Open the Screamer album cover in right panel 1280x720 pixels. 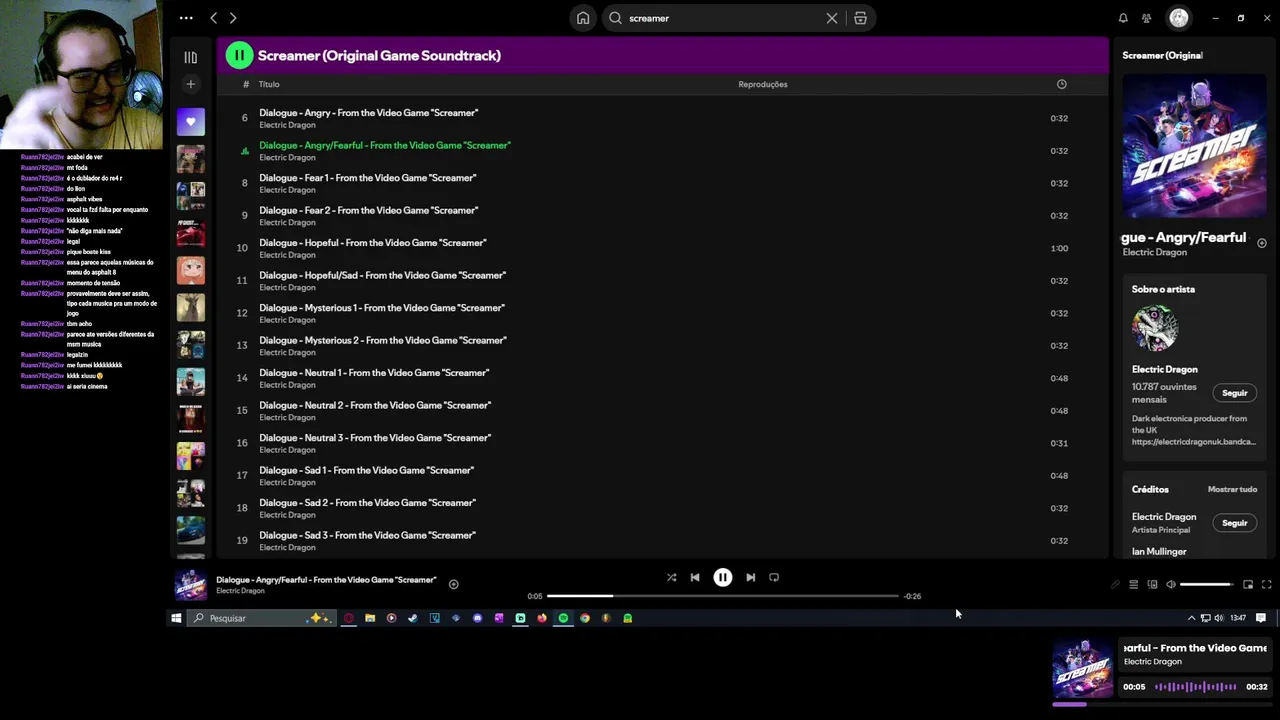[1194, 146]
